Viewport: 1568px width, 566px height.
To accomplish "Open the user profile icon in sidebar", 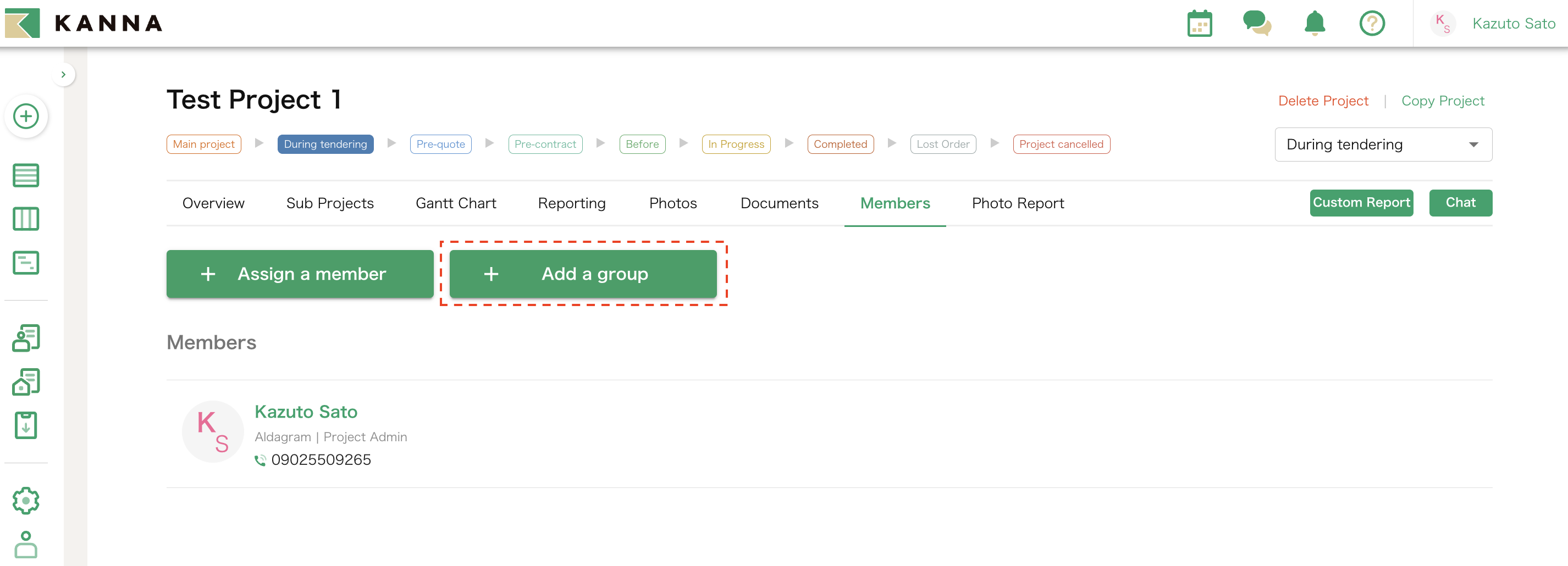I will click(x=25, y=544).
